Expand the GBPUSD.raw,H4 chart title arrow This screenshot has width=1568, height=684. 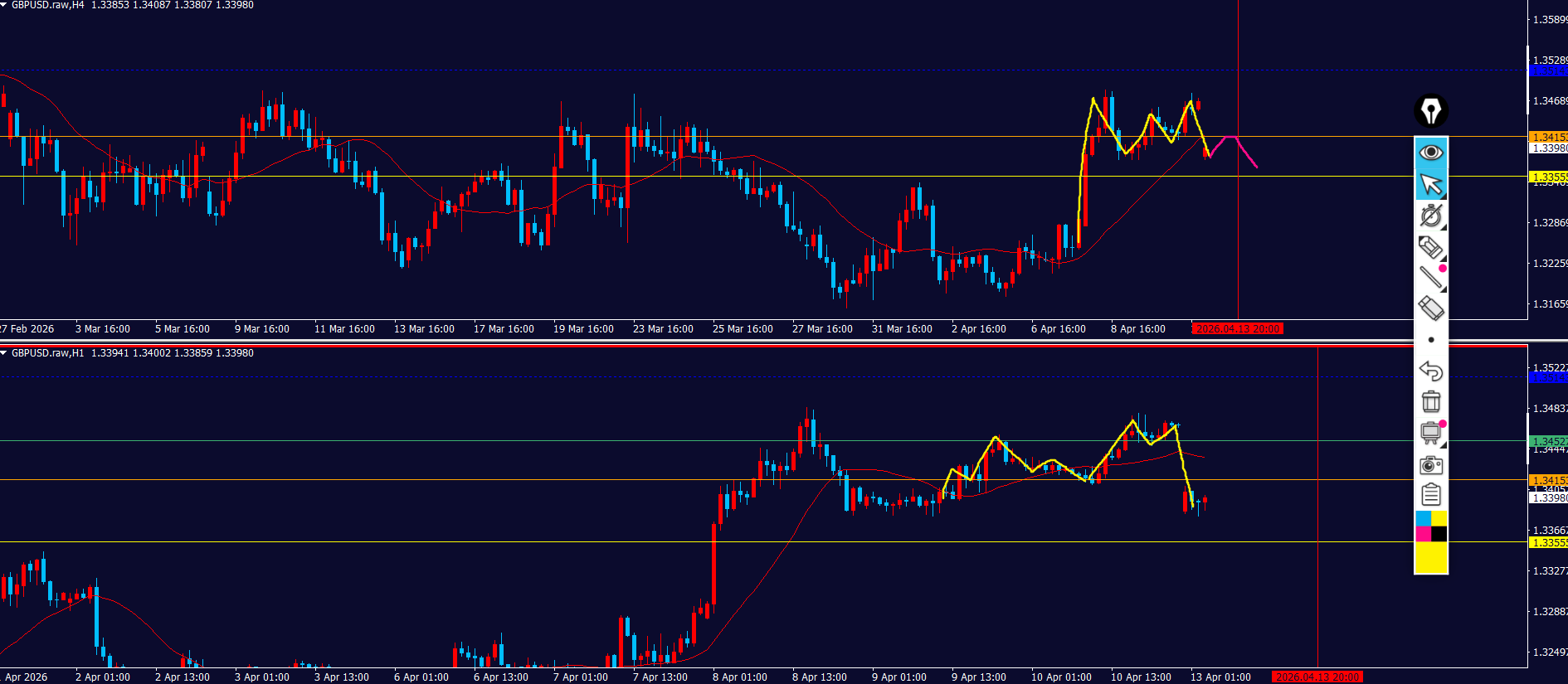(x=4, y=5)
